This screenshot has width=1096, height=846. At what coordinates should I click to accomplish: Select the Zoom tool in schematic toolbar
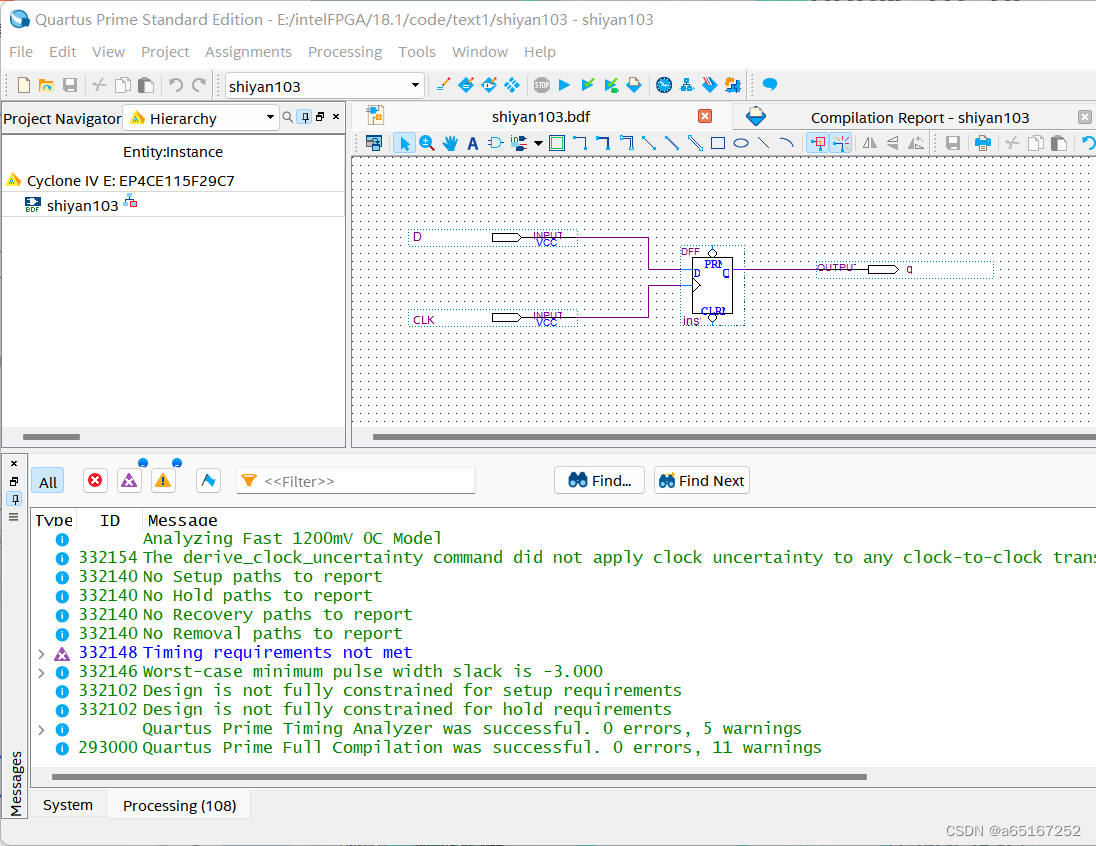(x=426, y=143)
